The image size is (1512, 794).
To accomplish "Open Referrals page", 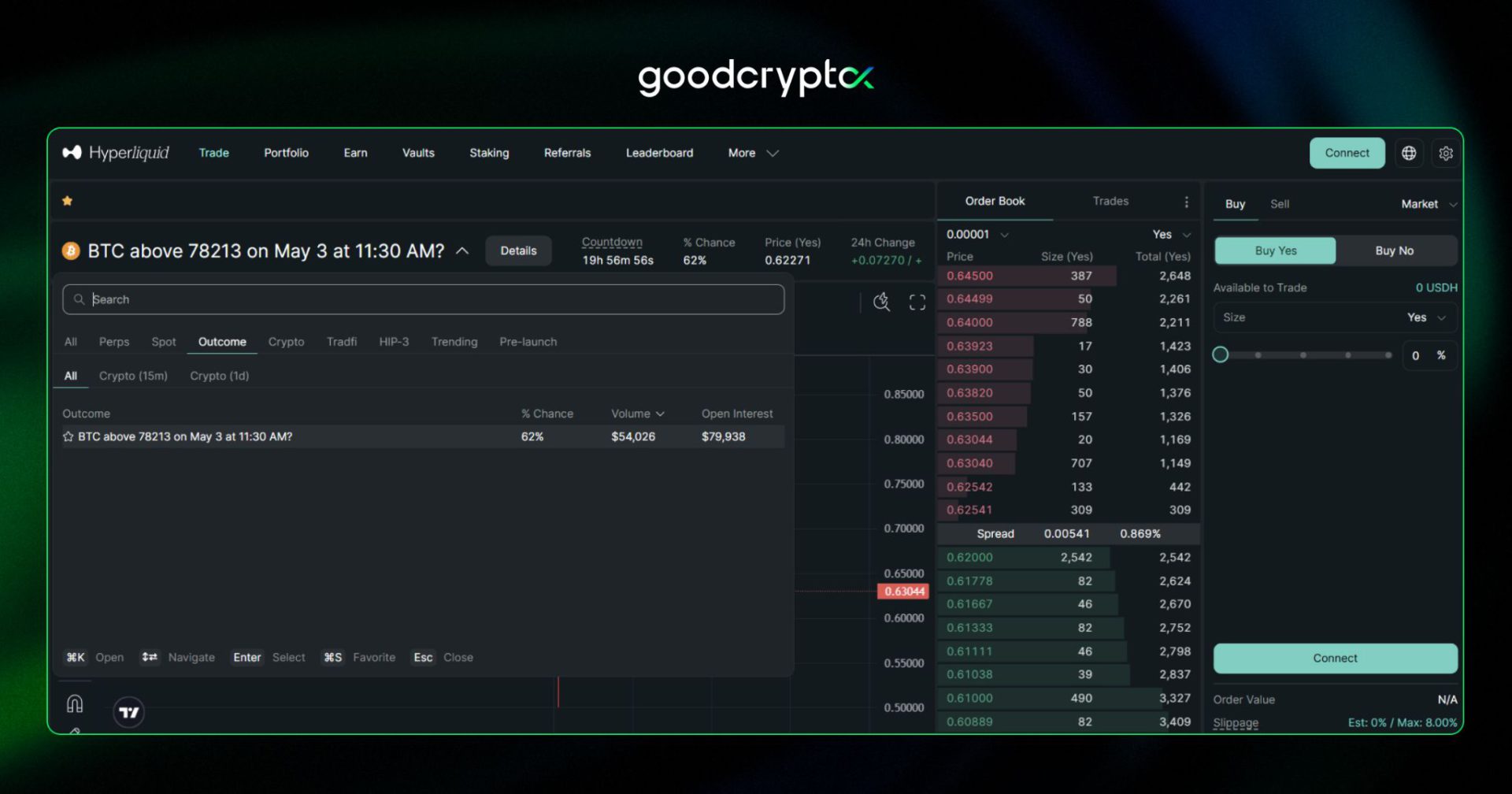I will (x=567, y=153).
